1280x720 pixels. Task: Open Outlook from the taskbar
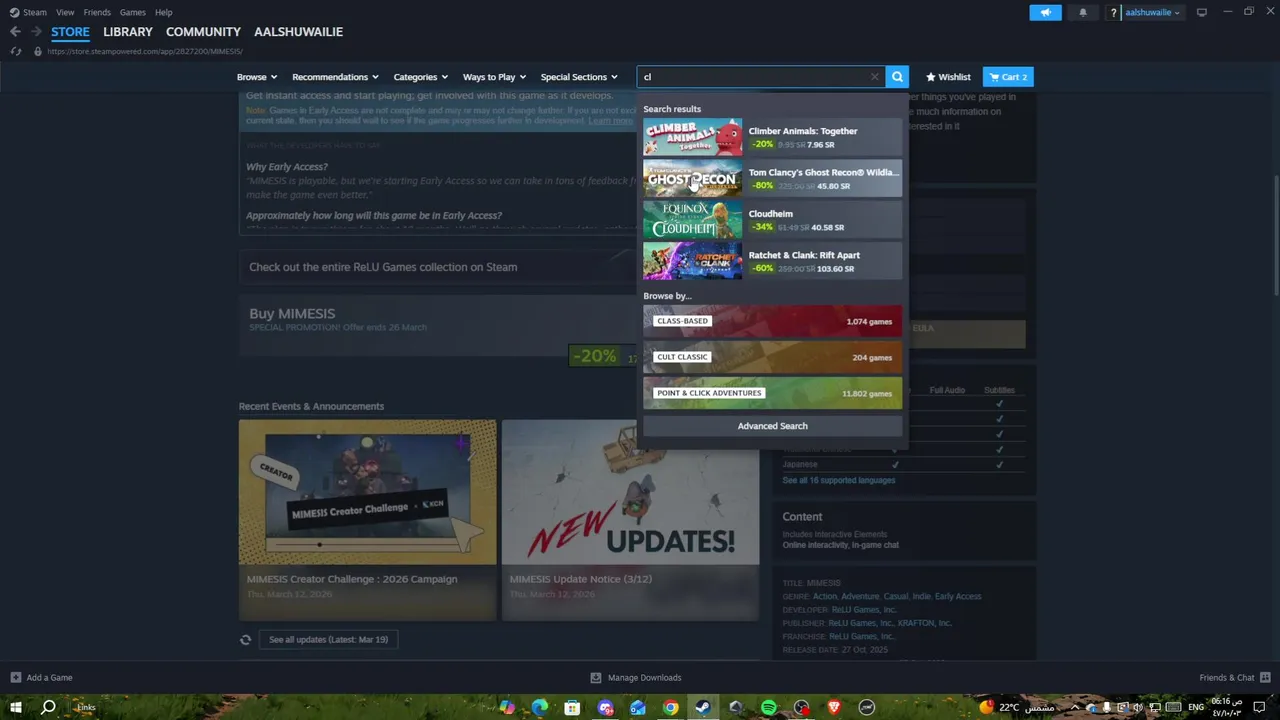(638, 707)
